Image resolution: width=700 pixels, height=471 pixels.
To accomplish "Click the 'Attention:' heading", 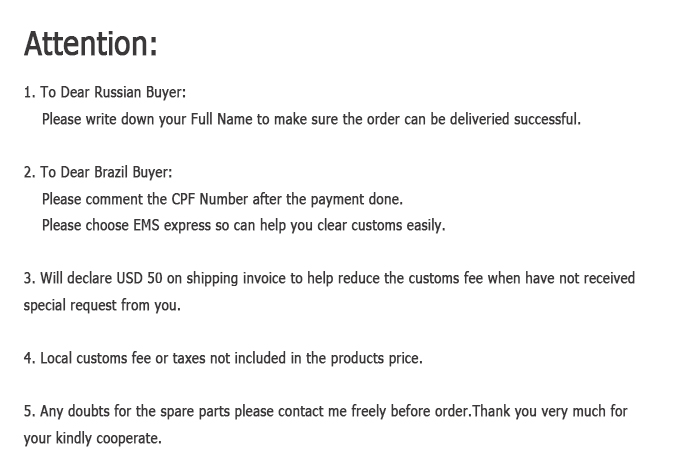I will [91, 44].
